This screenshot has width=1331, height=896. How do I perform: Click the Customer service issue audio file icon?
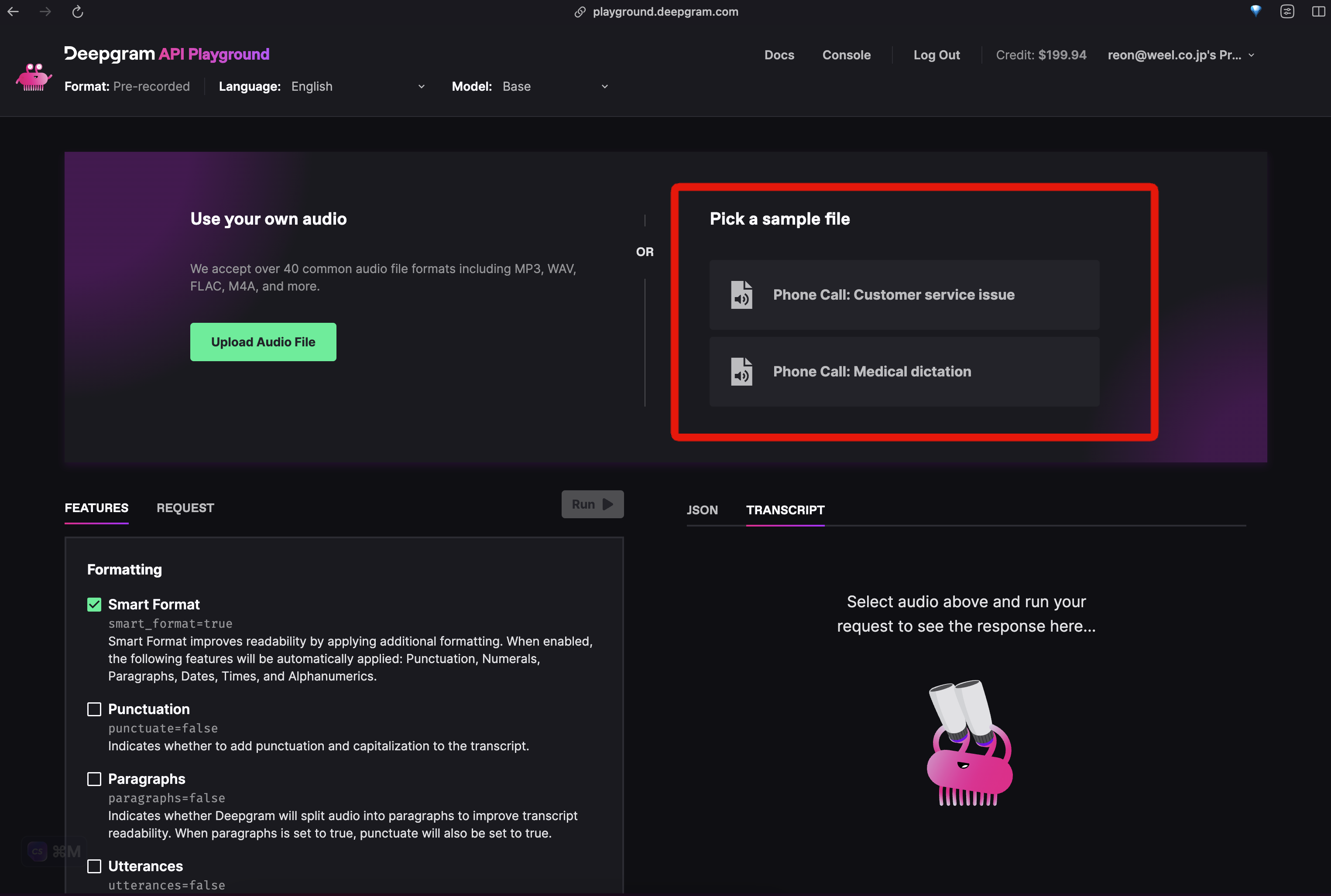point(741,295)
